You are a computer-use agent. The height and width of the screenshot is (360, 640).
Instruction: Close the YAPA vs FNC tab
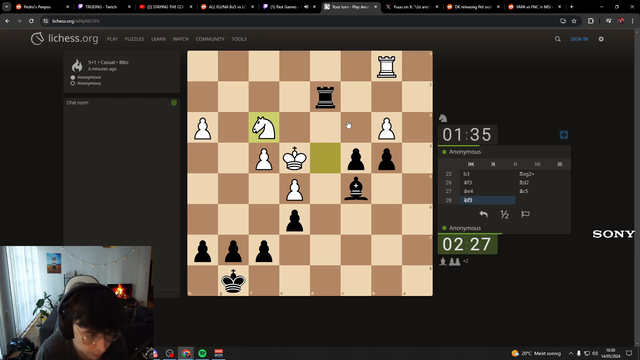[x=560, y=7]
